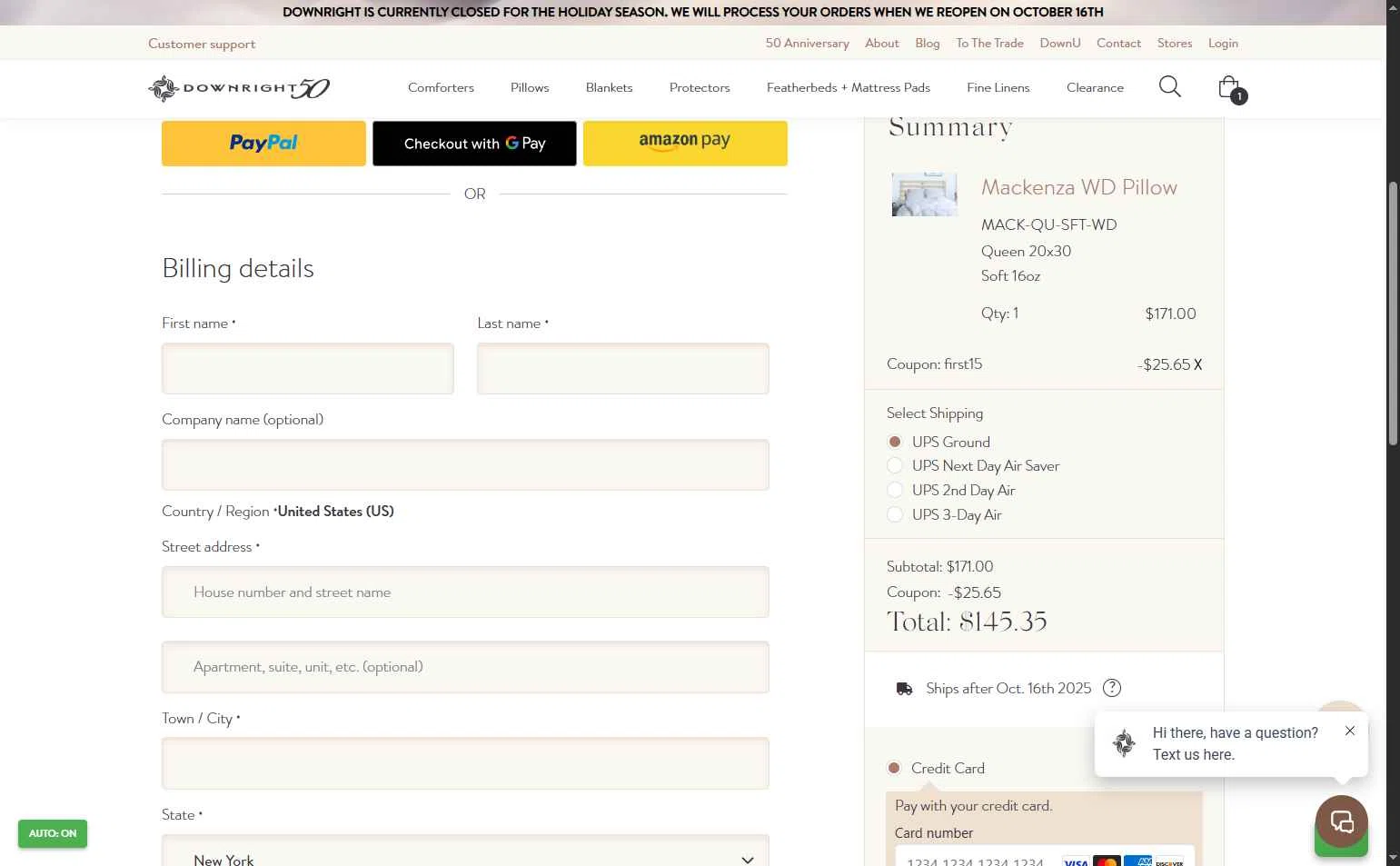
Task: Open the shopping cart icon
Action: 1231,88
